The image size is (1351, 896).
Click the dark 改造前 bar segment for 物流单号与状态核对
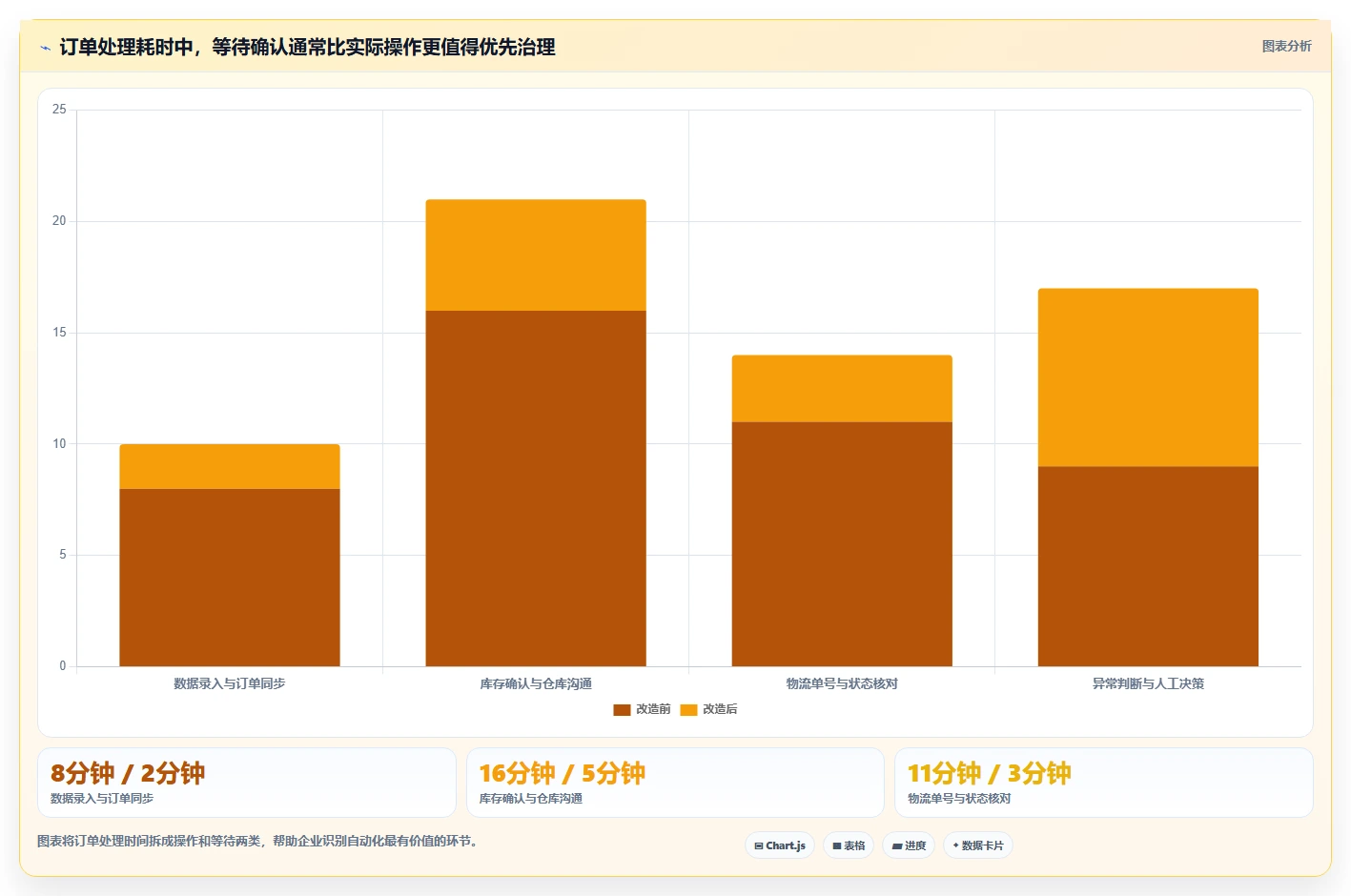pos(842,544)
